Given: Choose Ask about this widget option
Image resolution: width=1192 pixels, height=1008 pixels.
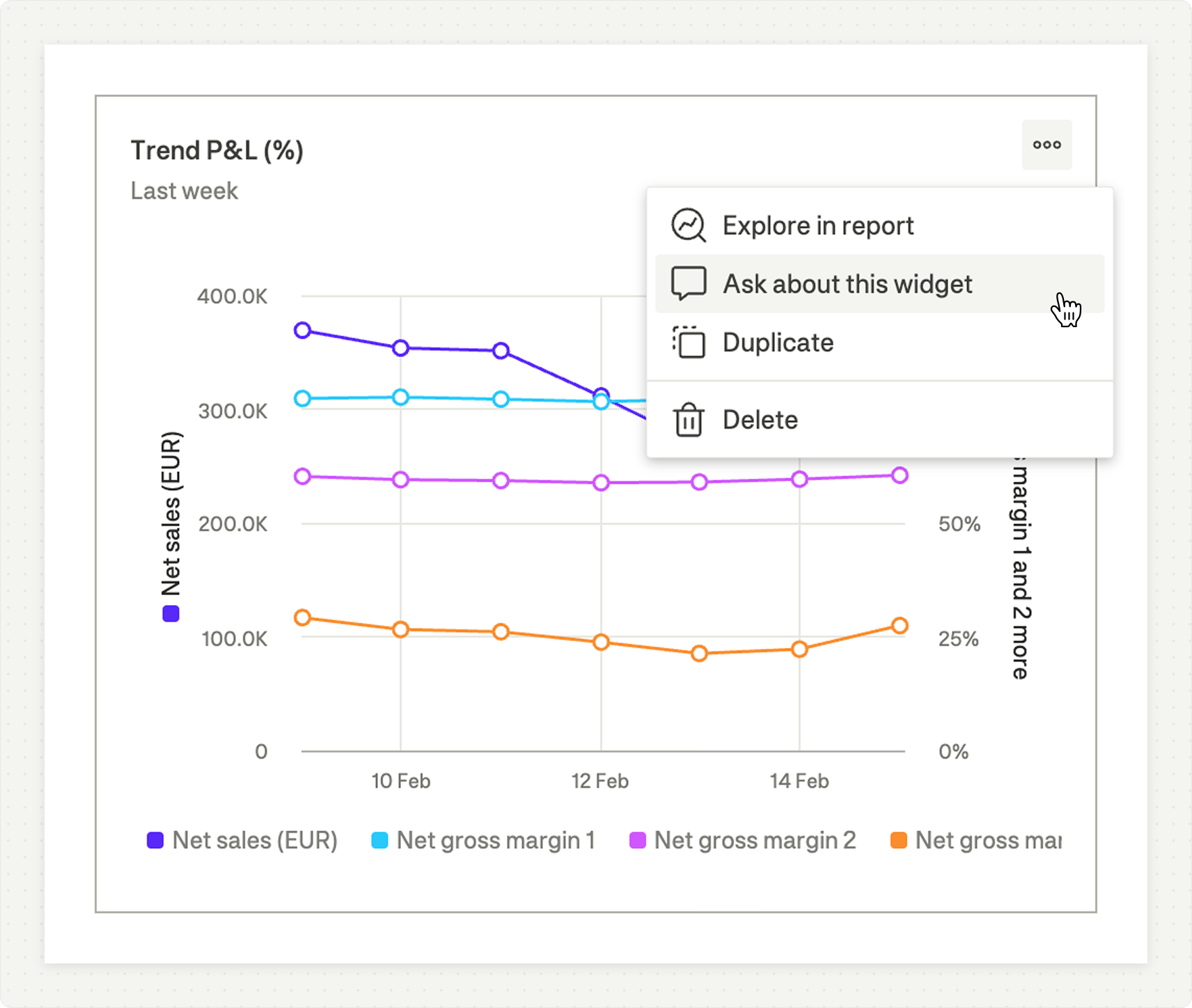Looking at the screenshot, I should click(847, 284).
